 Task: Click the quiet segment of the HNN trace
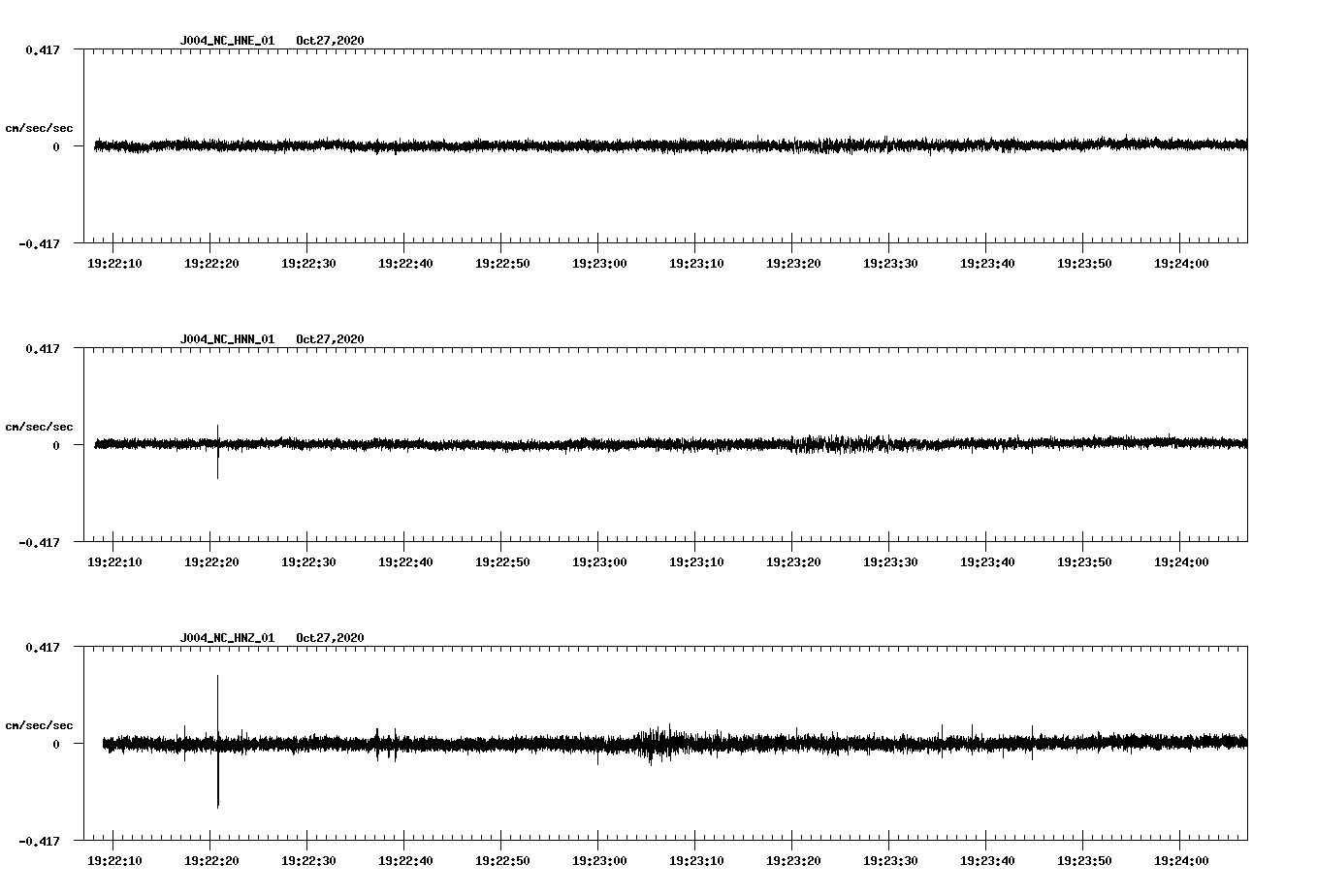436,445
